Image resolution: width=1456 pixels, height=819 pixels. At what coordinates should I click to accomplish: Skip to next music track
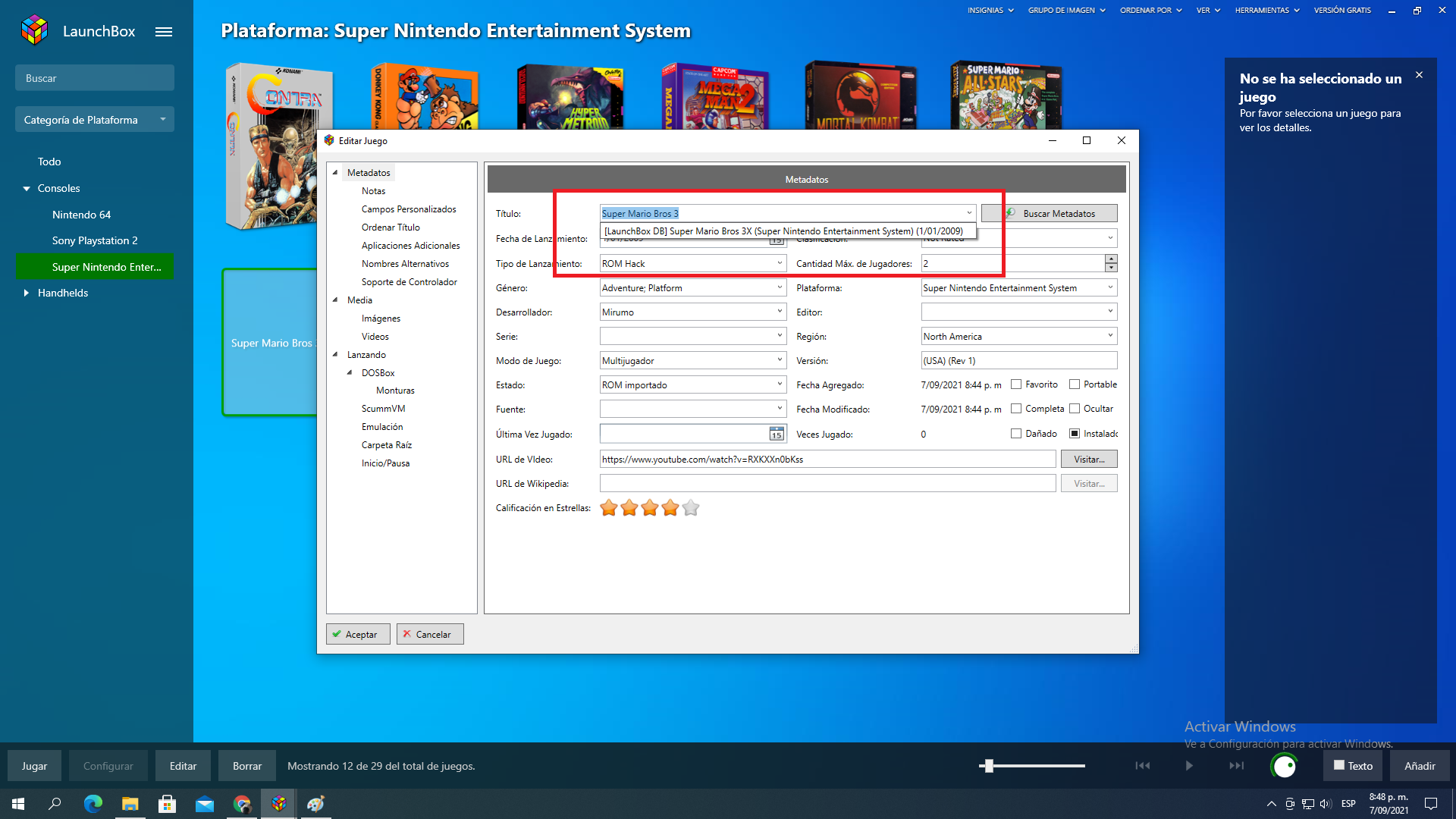(1236, 766)
